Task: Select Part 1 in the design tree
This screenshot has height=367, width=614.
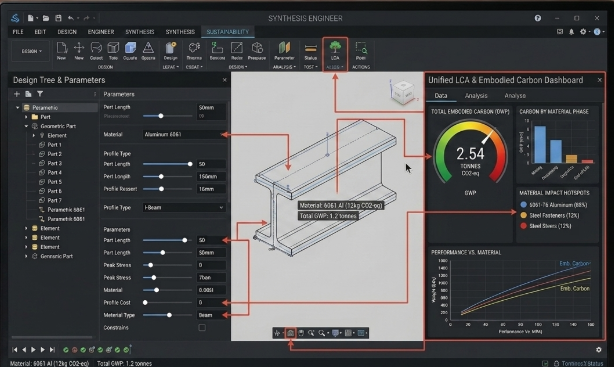Action: coord(54,145)
